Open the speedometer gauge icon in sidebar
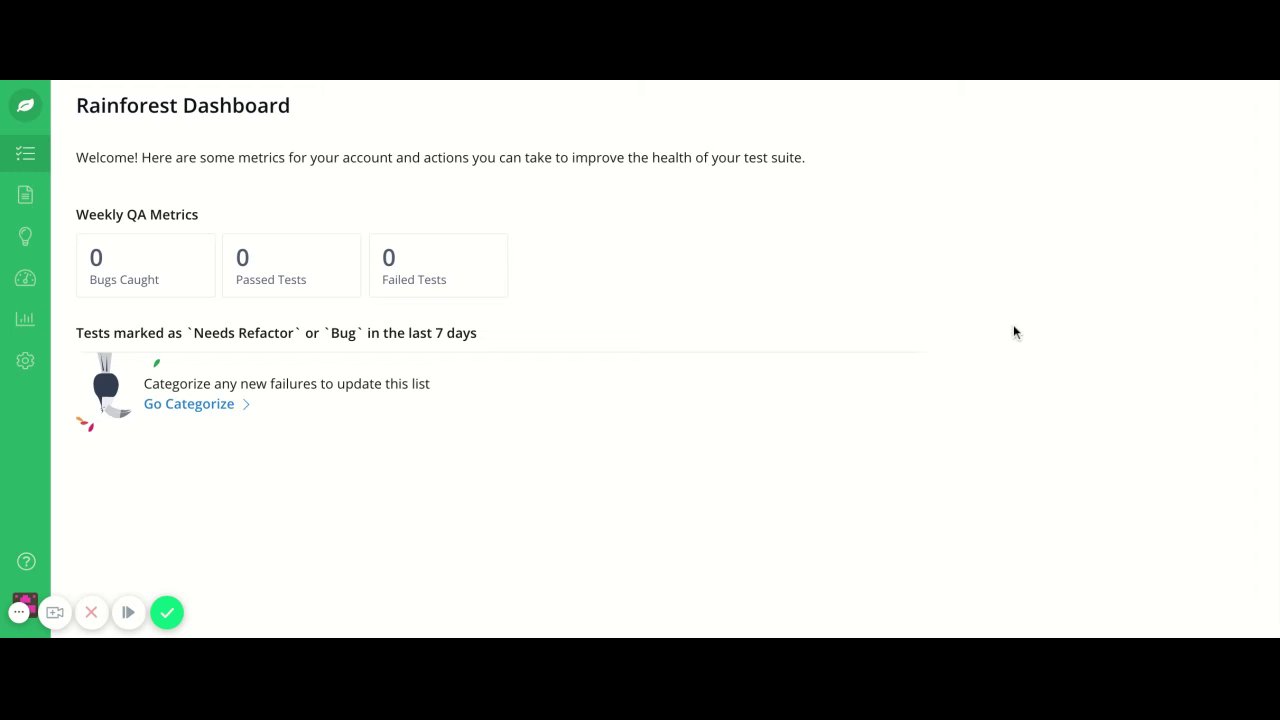Screen dimensions: 1280x720 click(25, 278)
